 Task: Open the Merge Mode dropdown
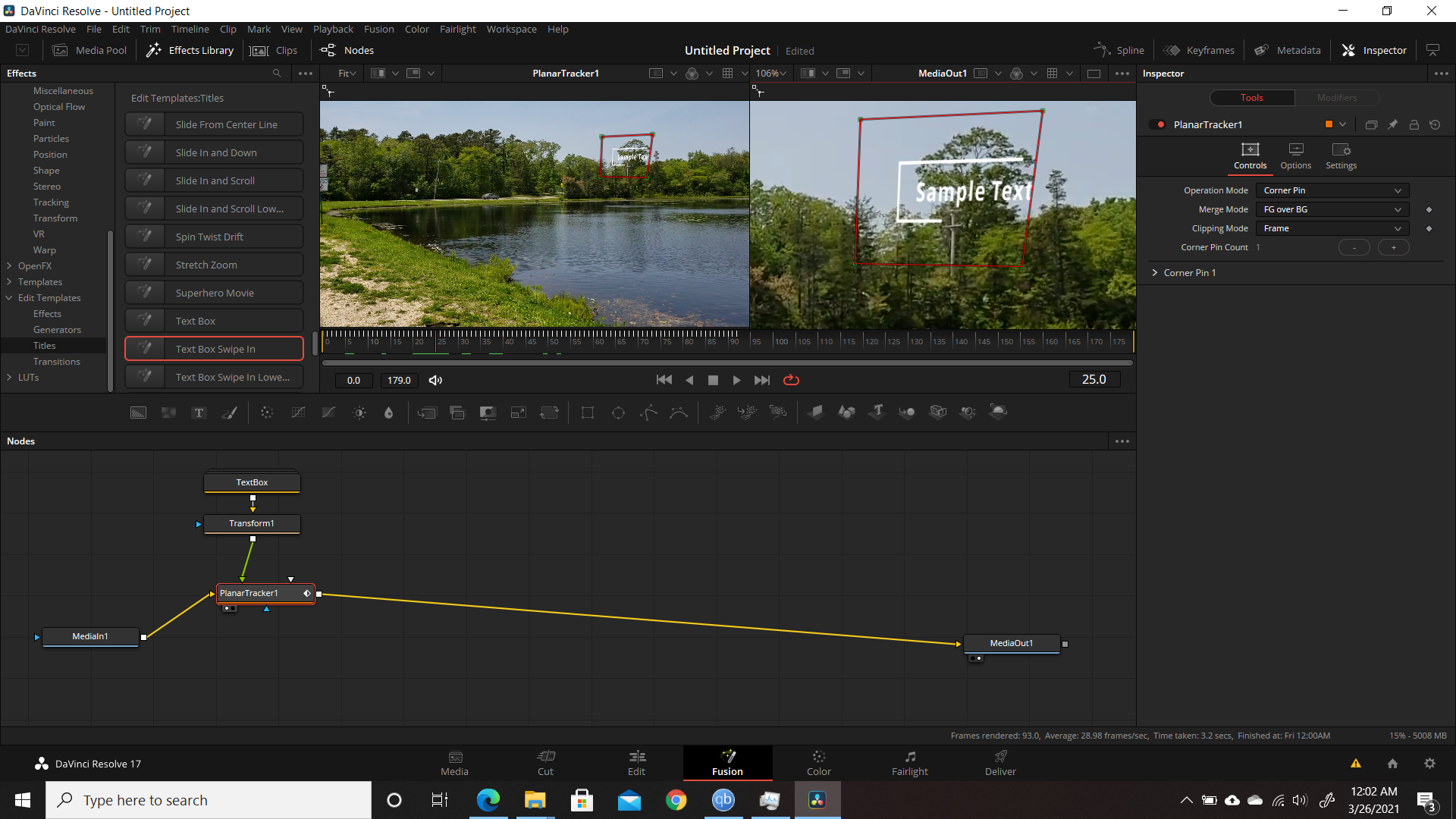1332,210
